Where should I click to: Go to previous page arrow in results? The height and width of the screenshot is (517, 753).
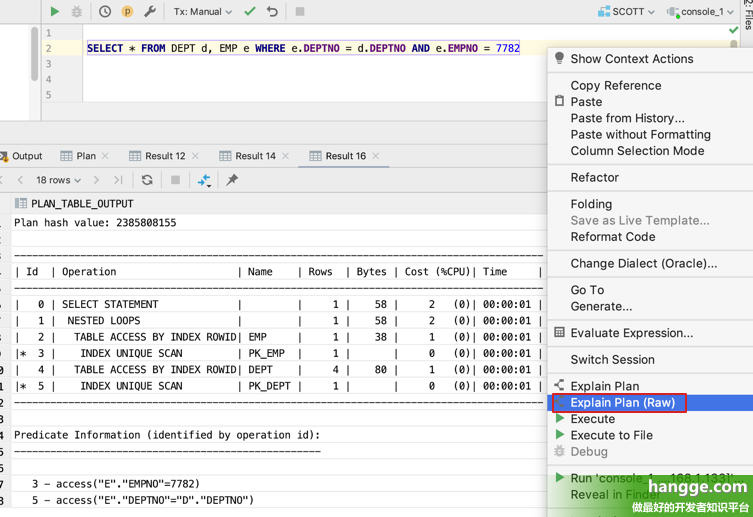[x=20, y=180]
